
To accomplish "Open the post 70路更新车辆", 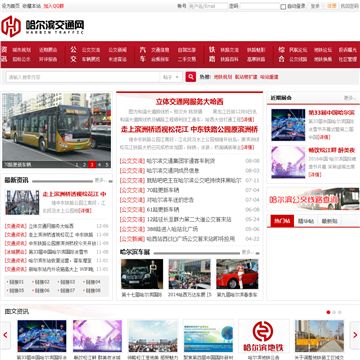I will (x=163, y=190).
